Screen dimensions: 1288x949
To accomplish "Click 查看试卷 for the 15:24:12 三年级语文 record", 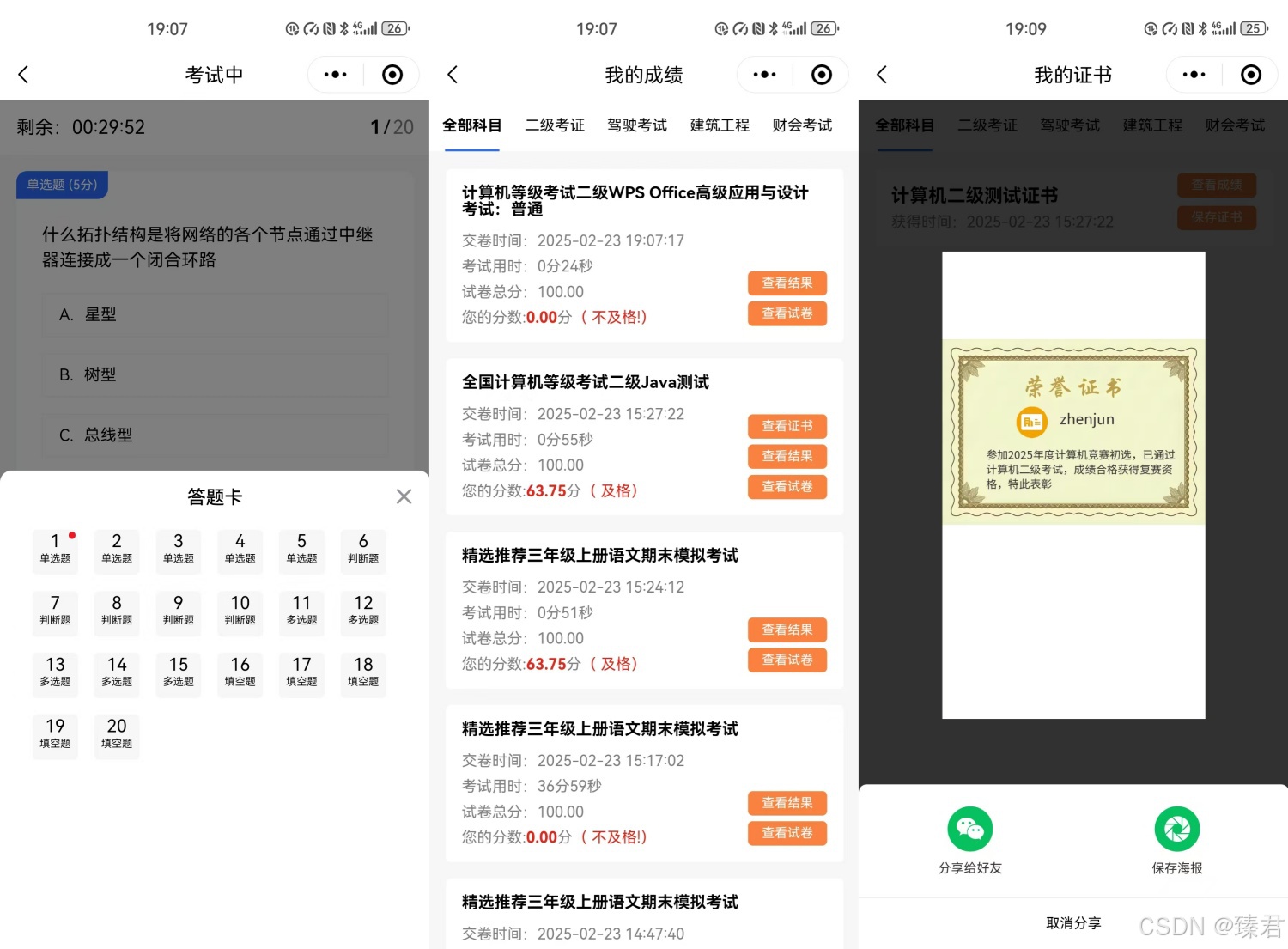I will (787, 660).
